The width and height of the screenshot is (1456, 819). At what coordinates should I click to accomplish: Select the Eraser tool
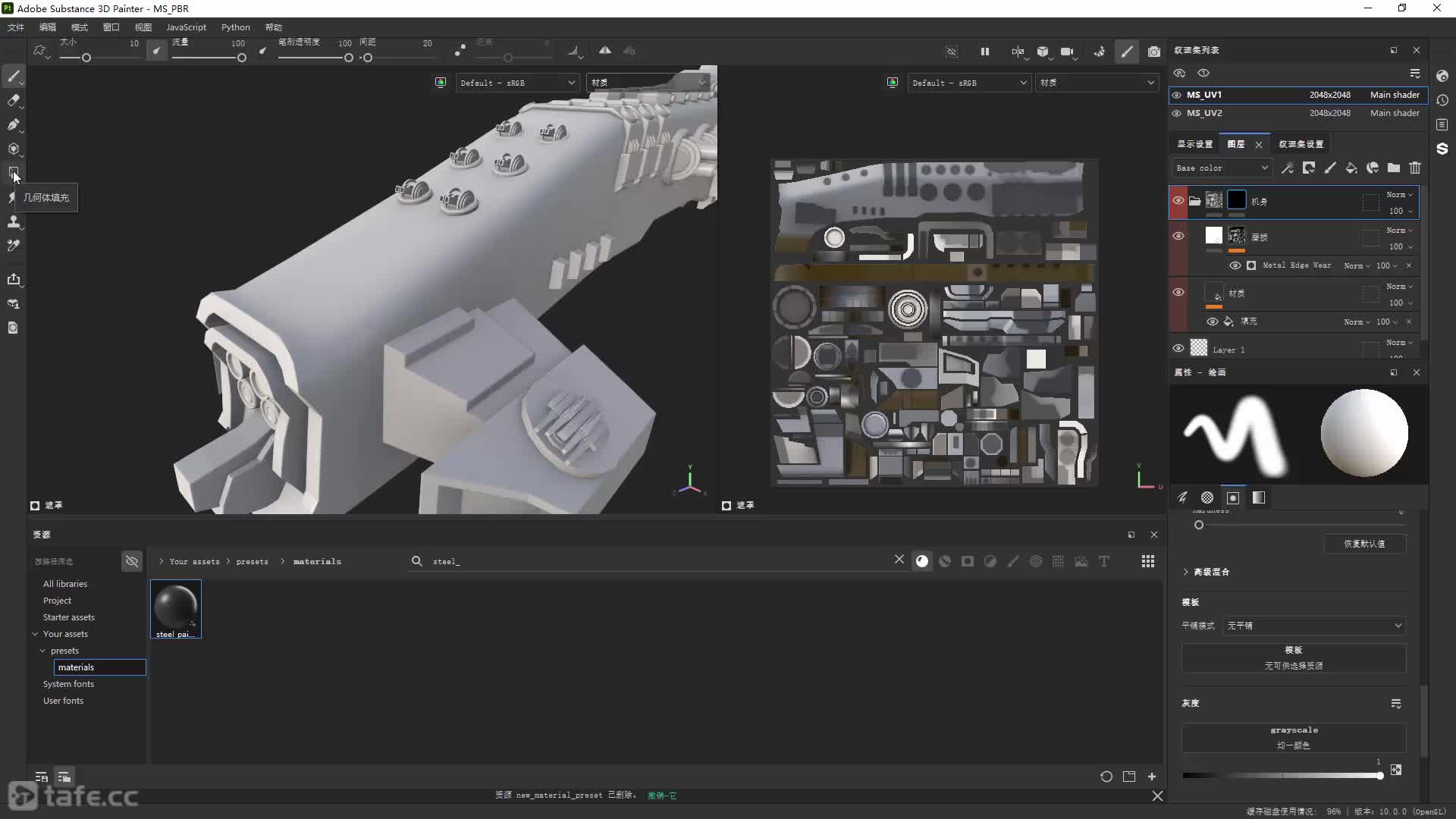click(14, 100)
